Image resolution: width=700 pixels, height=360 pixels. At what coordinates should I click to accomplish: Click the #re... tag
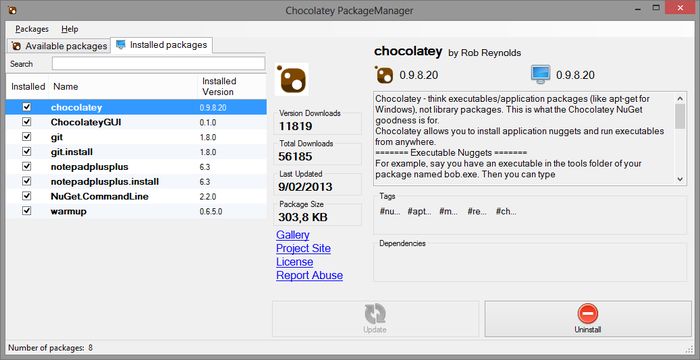coord(477,211)
